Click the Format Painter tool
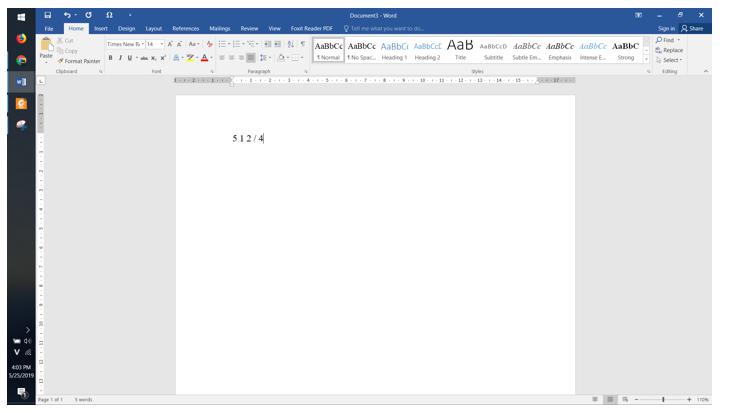This screenshot has width=729, height=413. click(80, 61)
